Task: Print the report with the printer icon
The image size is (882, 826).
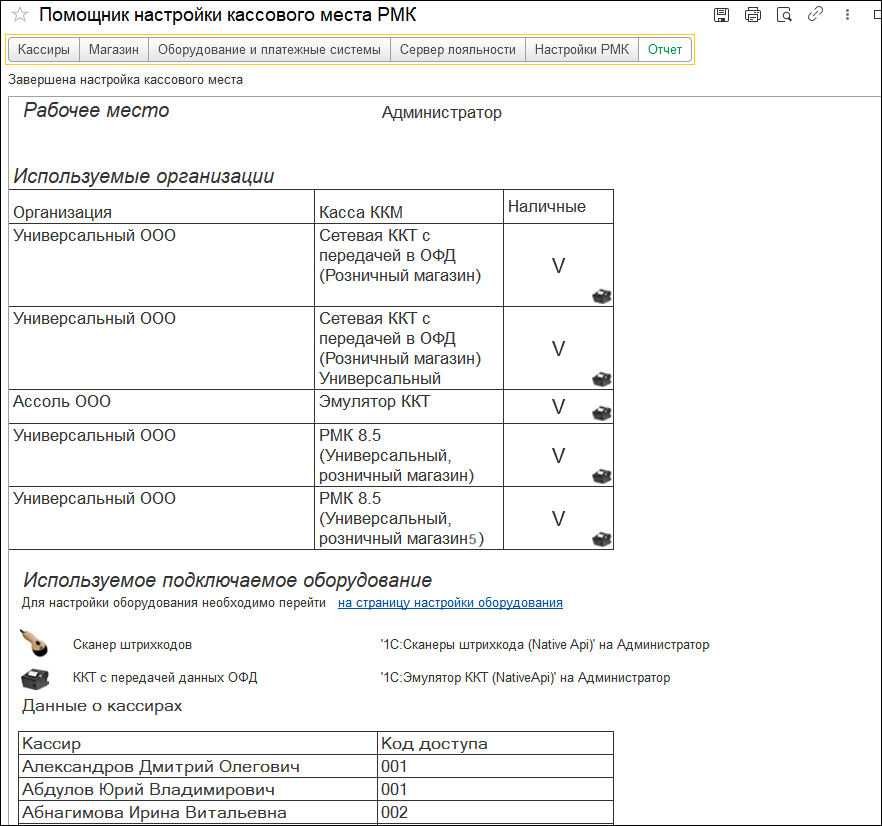Action: [x=753, y=15]
